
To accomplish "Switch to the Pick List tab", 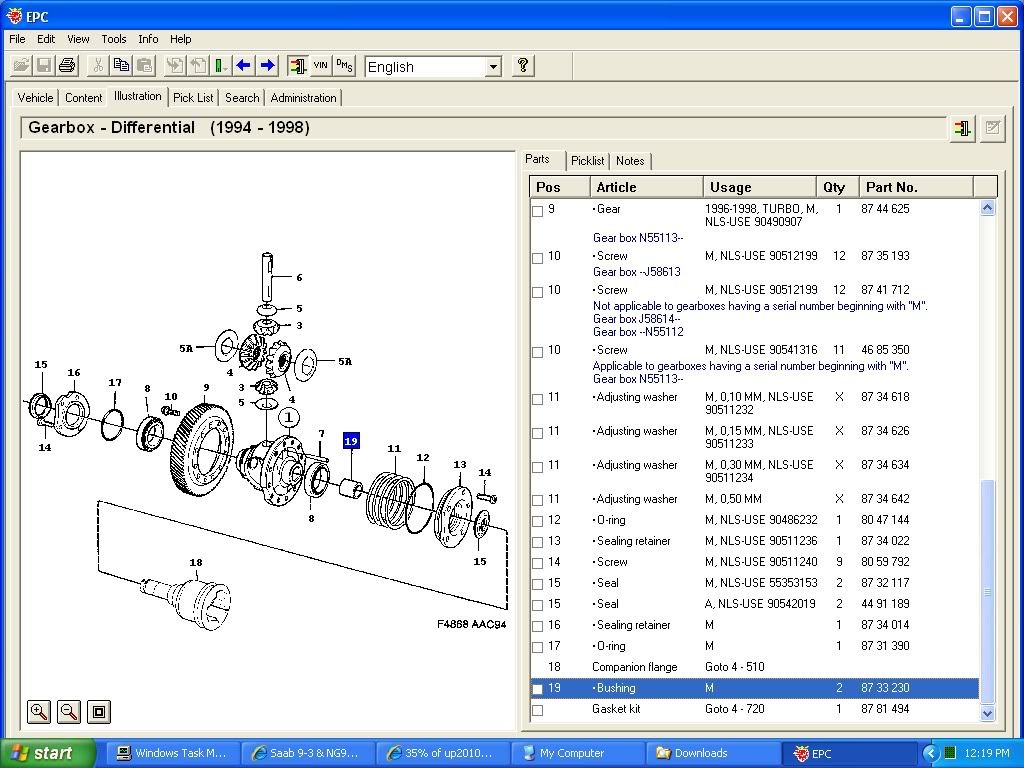I will click(x=193, y=98).
